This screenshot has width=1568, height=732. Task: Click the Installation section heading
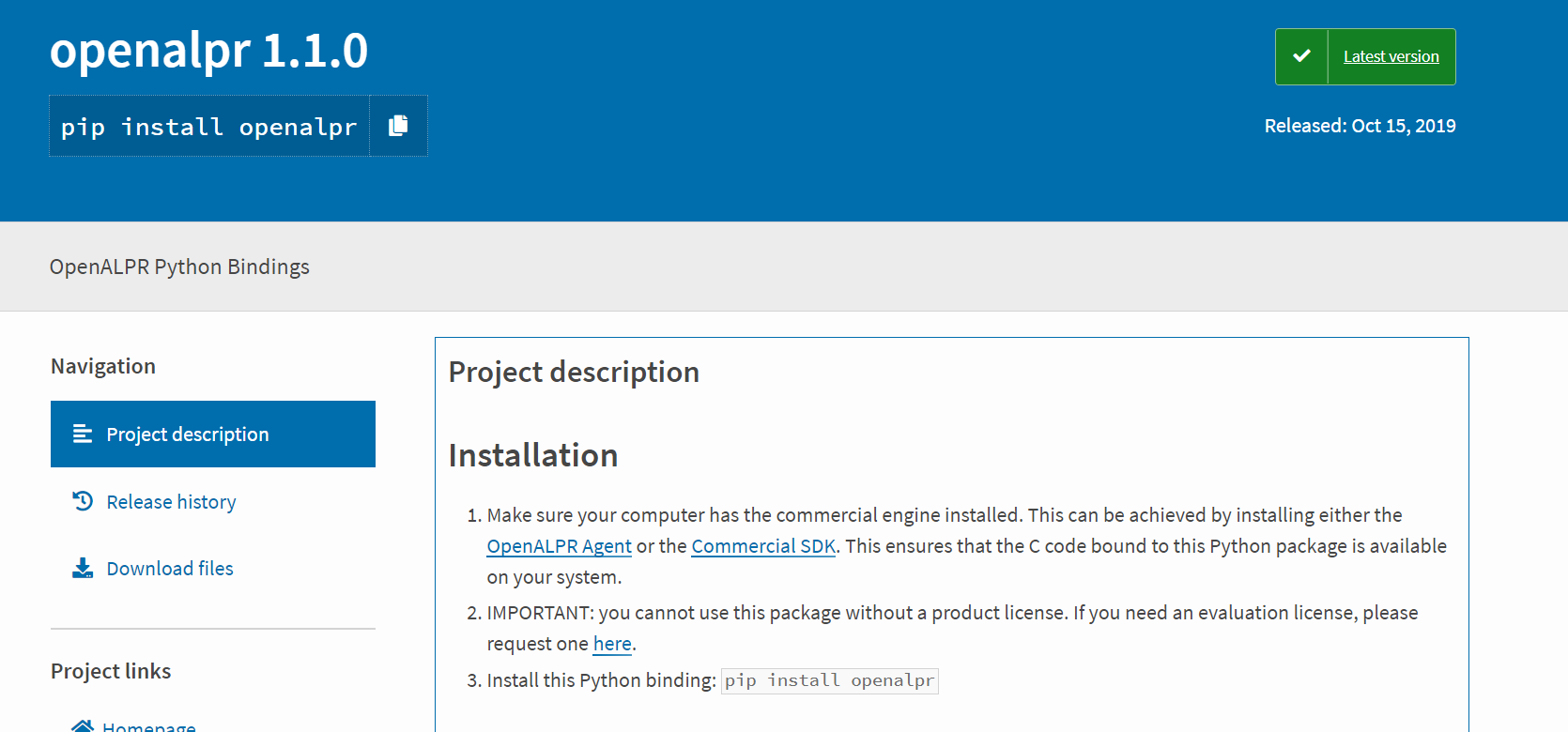click(533, 455)
